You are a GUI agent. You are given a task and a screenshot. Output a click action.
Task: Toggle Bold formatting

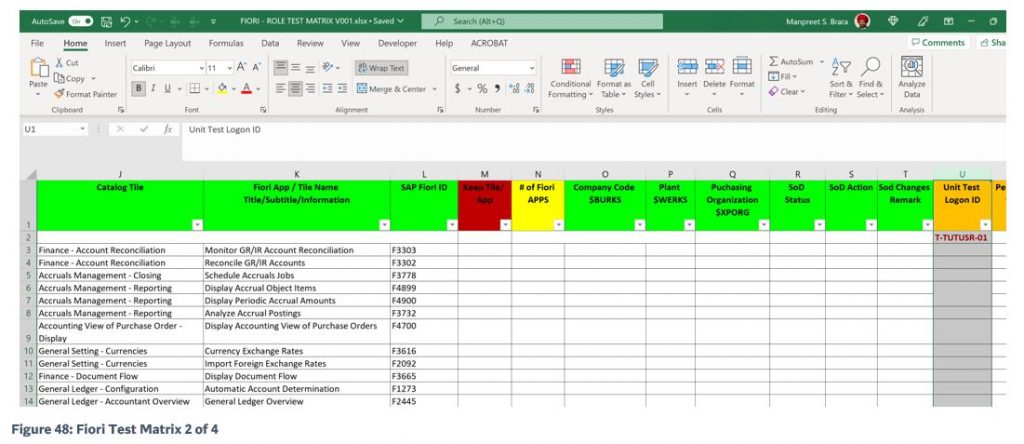pyautogui.click(x=138, y=88)
